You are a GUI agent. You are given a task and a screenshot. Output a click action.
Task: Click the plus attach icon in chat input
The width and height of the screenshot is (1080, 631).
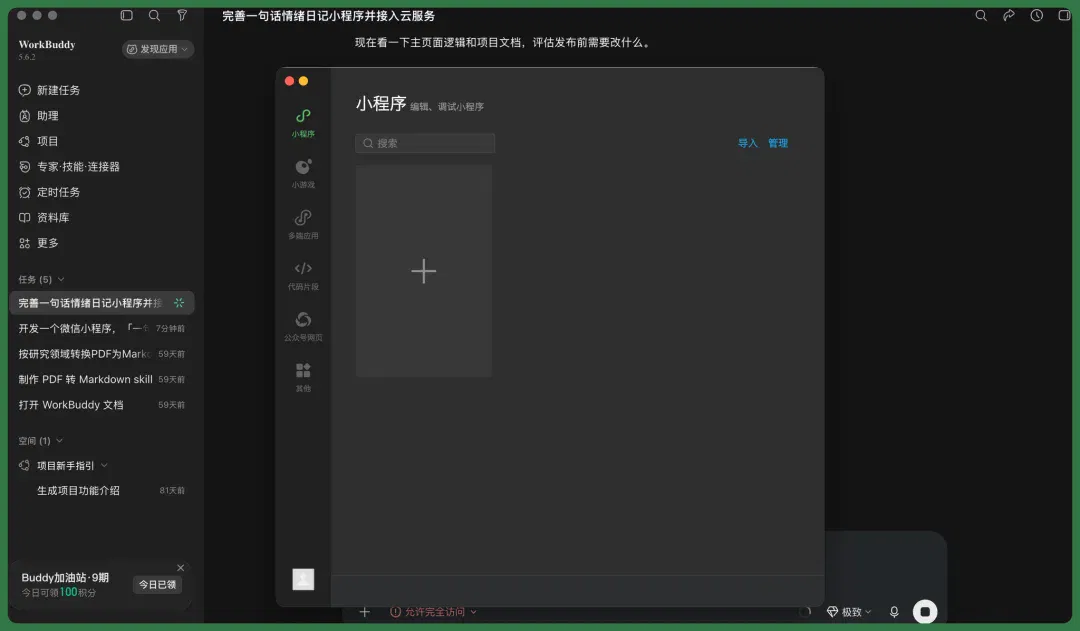(364, 612)
